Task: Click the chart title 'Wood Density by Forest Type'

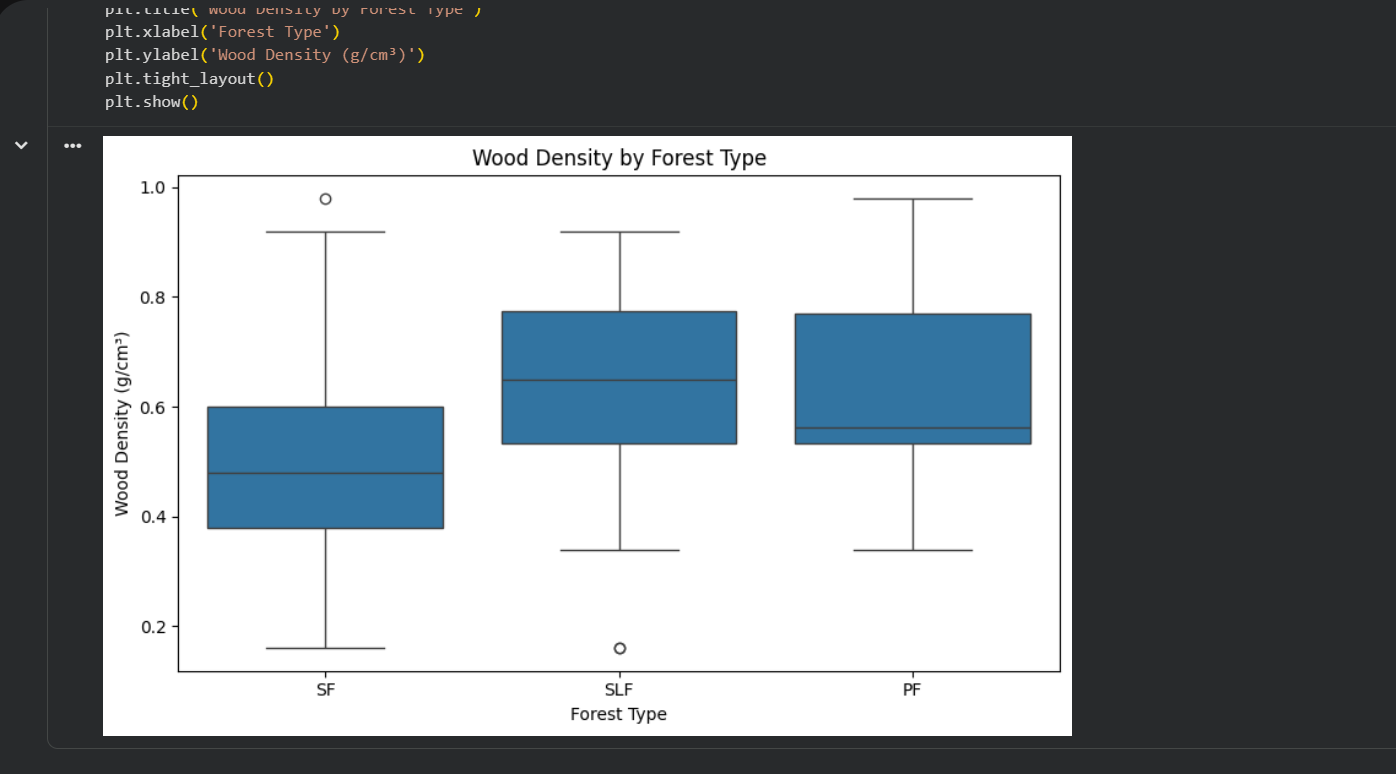Action: 618,157
